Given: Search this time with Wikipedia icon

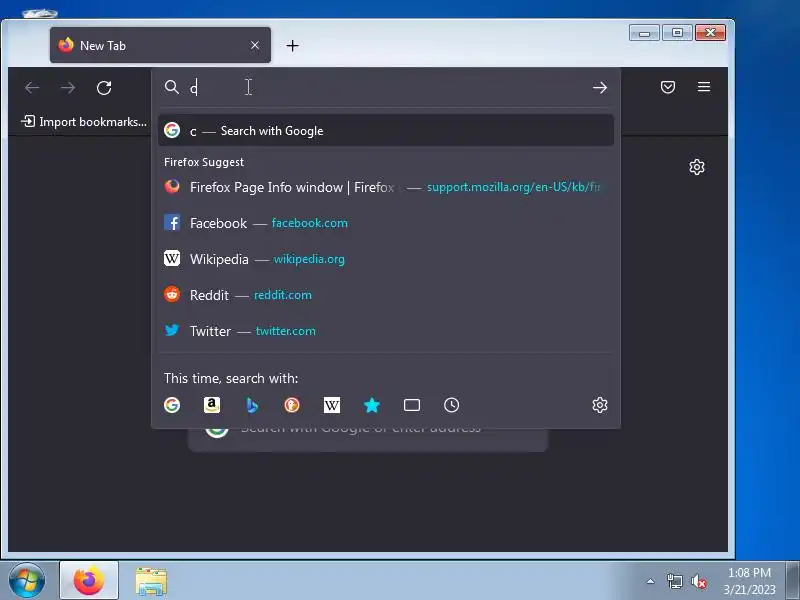Looking at the screenshot, I should [332, 405].
